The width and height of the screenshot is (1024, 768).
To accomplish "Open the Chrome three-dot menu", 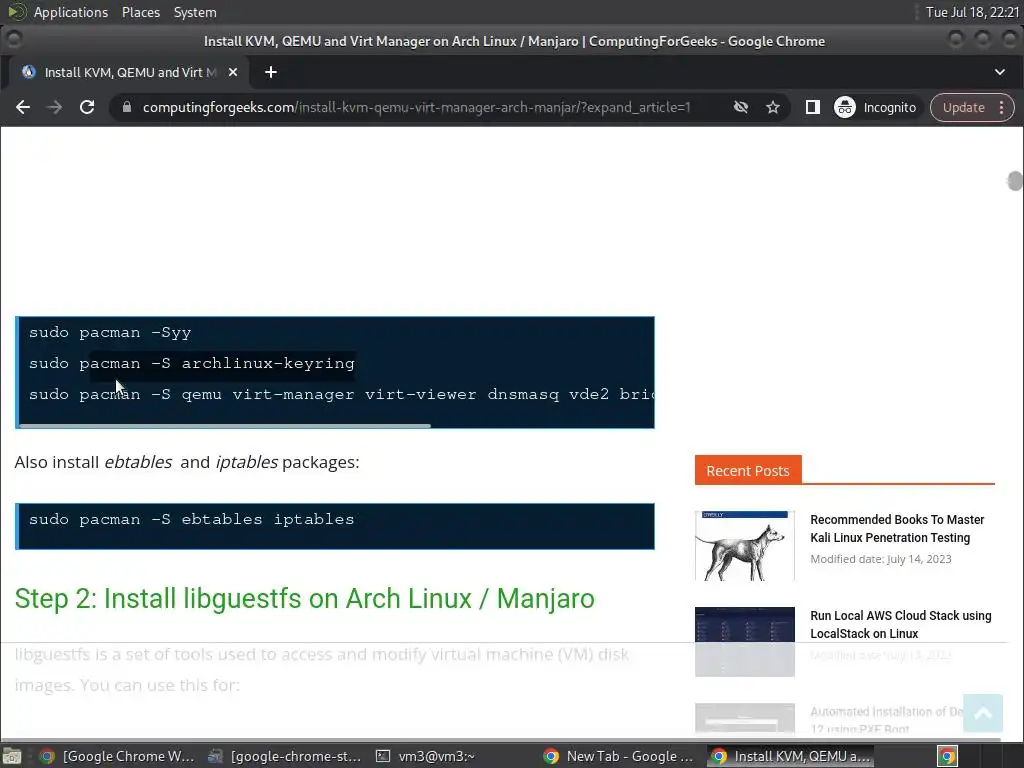I will point(1001,107).
